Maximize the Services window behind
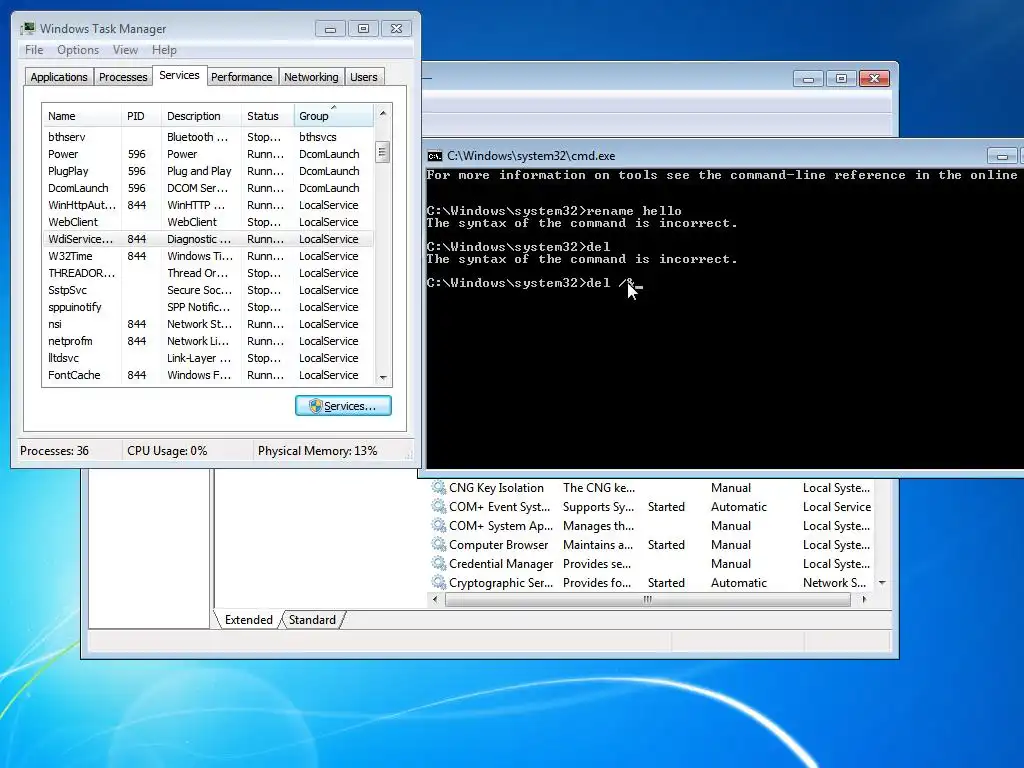 [x=841, y=79]
